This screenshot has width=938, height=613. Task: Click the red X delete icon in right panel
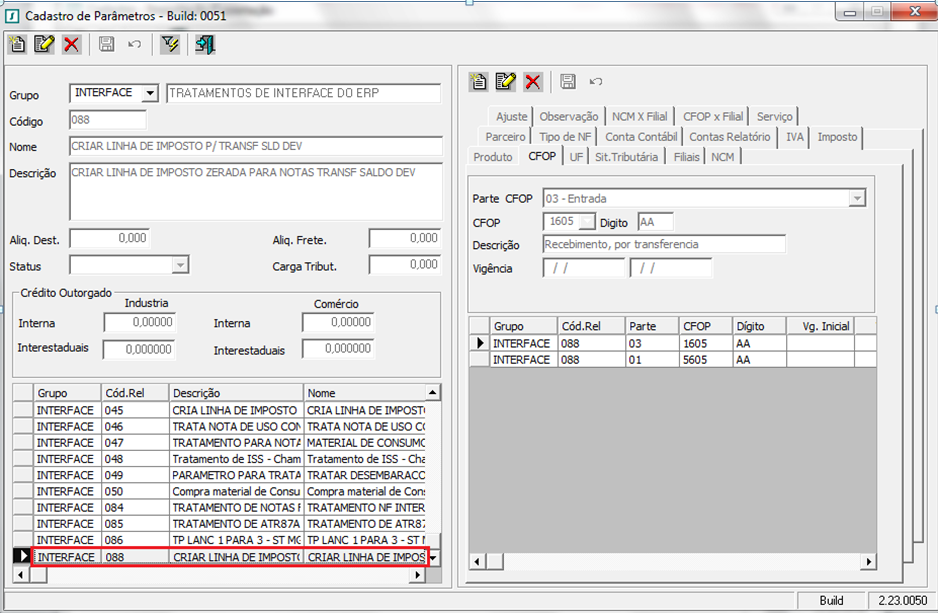(x=533, y=82)
